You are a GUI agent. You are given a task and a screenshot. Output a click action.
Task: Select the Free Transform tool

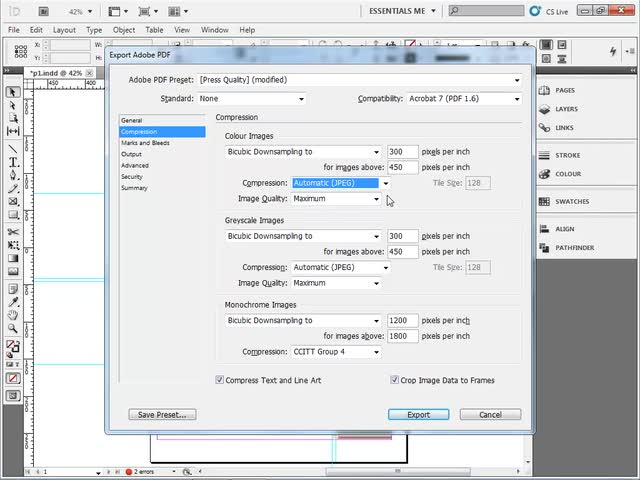point(13,245)
